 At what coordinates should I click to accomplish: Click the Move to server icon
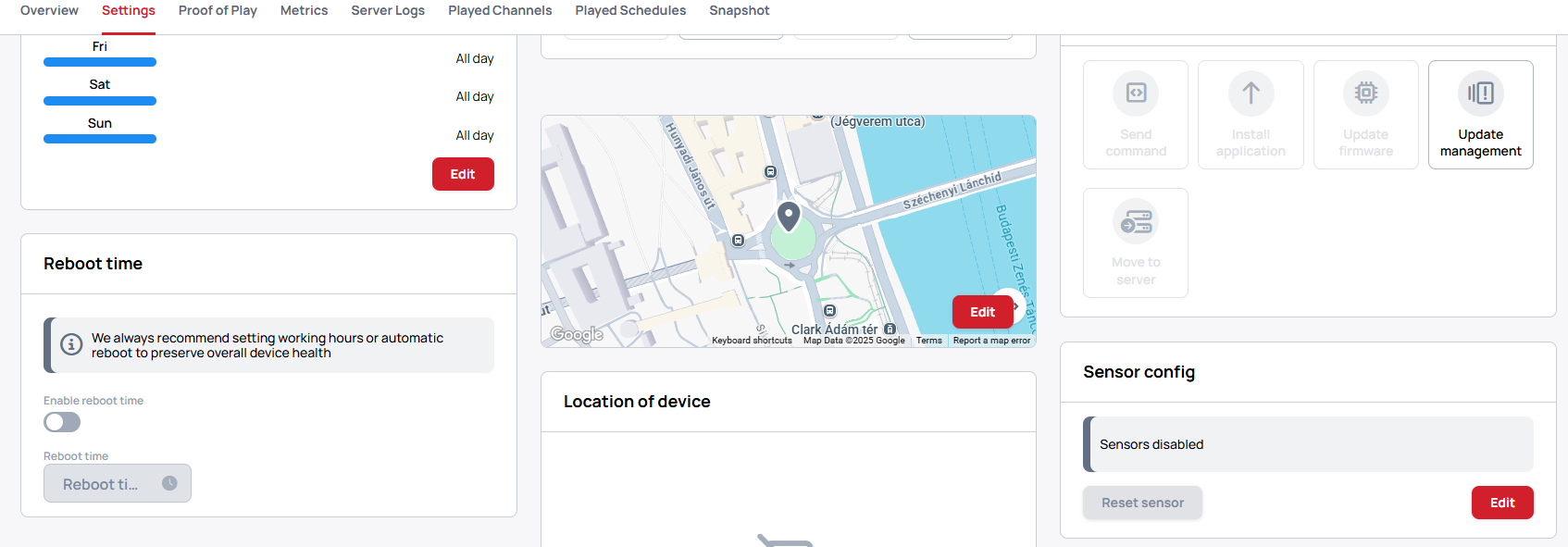(x=1136, y=221)
